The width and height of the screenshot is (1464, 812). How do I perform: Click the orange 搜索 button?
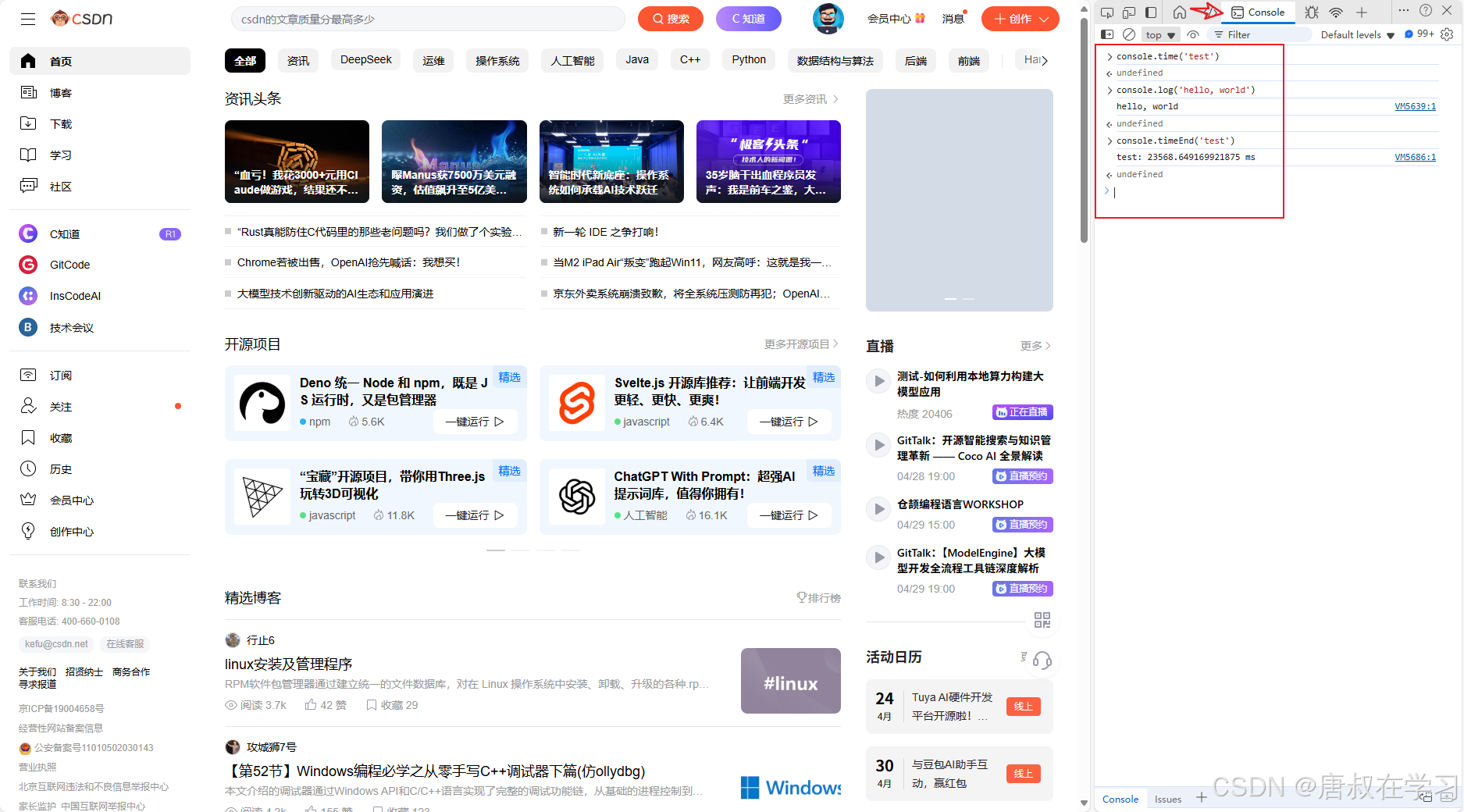coord(671,19)
